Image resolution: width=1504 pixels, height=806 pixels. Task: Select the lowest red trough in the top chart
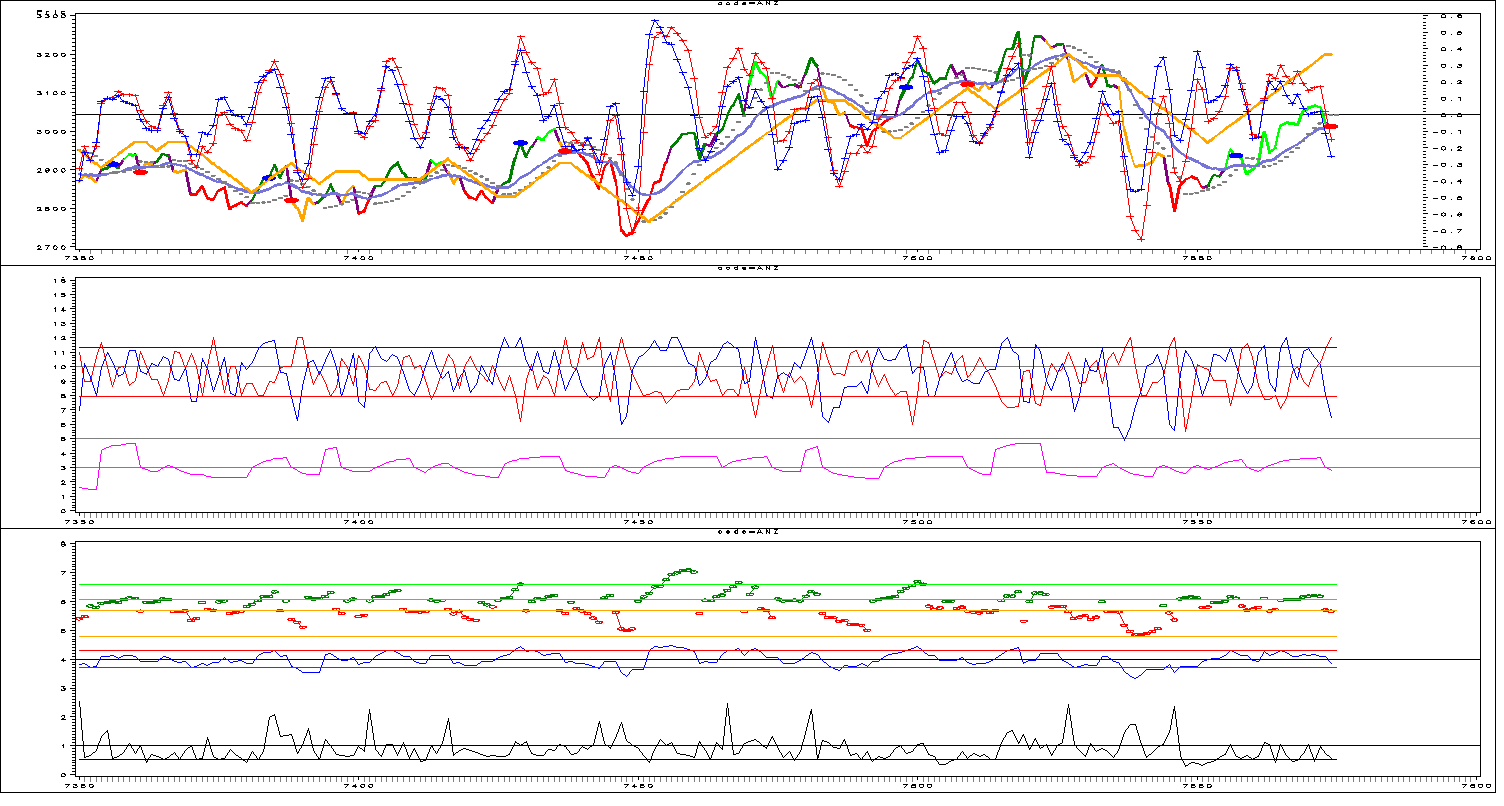pos(1141,238)
